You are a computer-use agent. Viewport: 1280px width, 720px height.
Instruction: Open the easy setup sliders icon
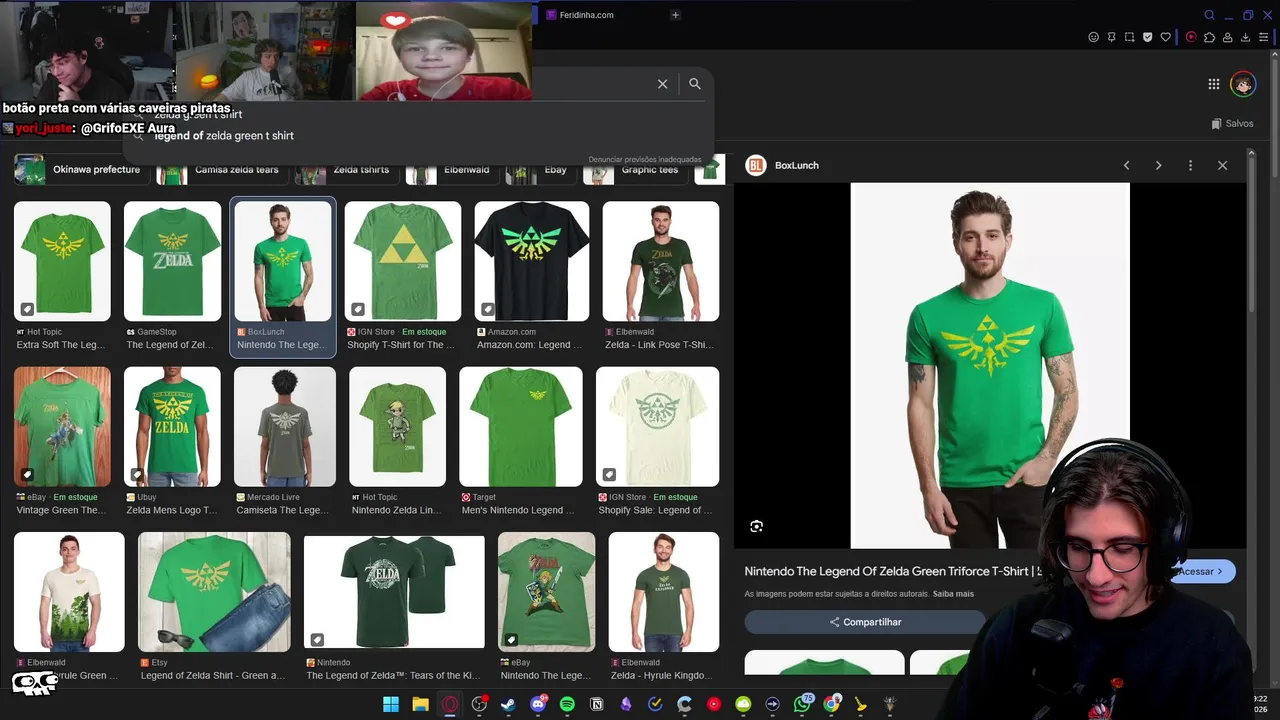(1264, 37)
